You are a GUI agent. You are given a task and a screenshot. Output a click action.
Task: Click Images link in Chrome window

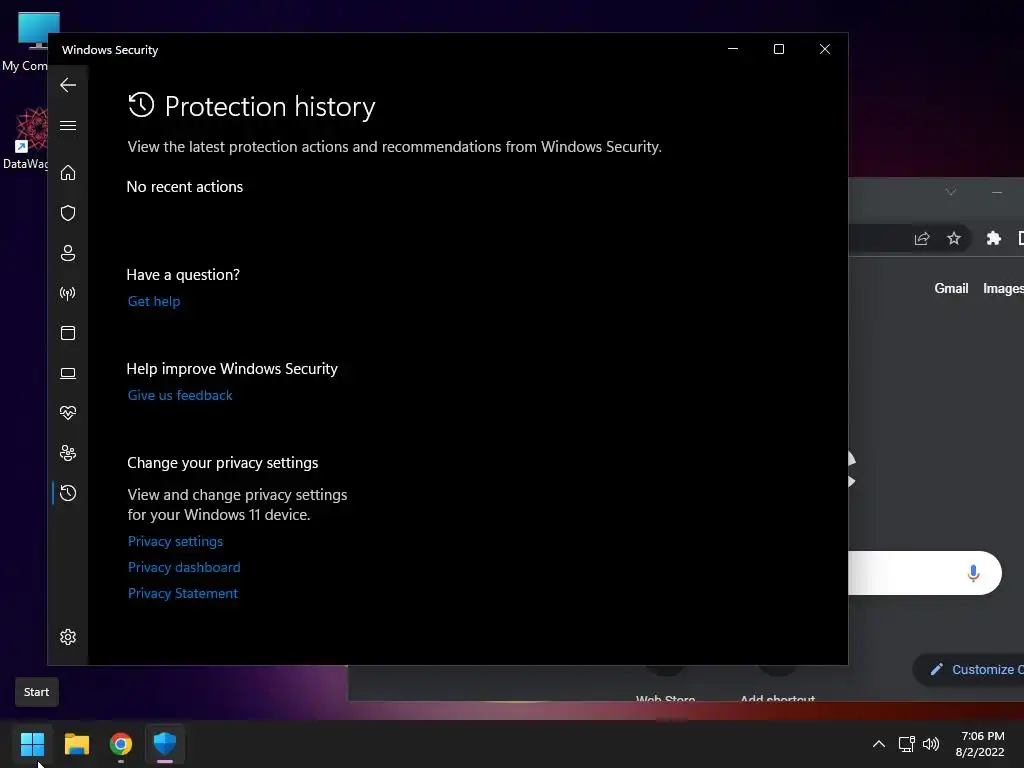tap(1003, 289)
